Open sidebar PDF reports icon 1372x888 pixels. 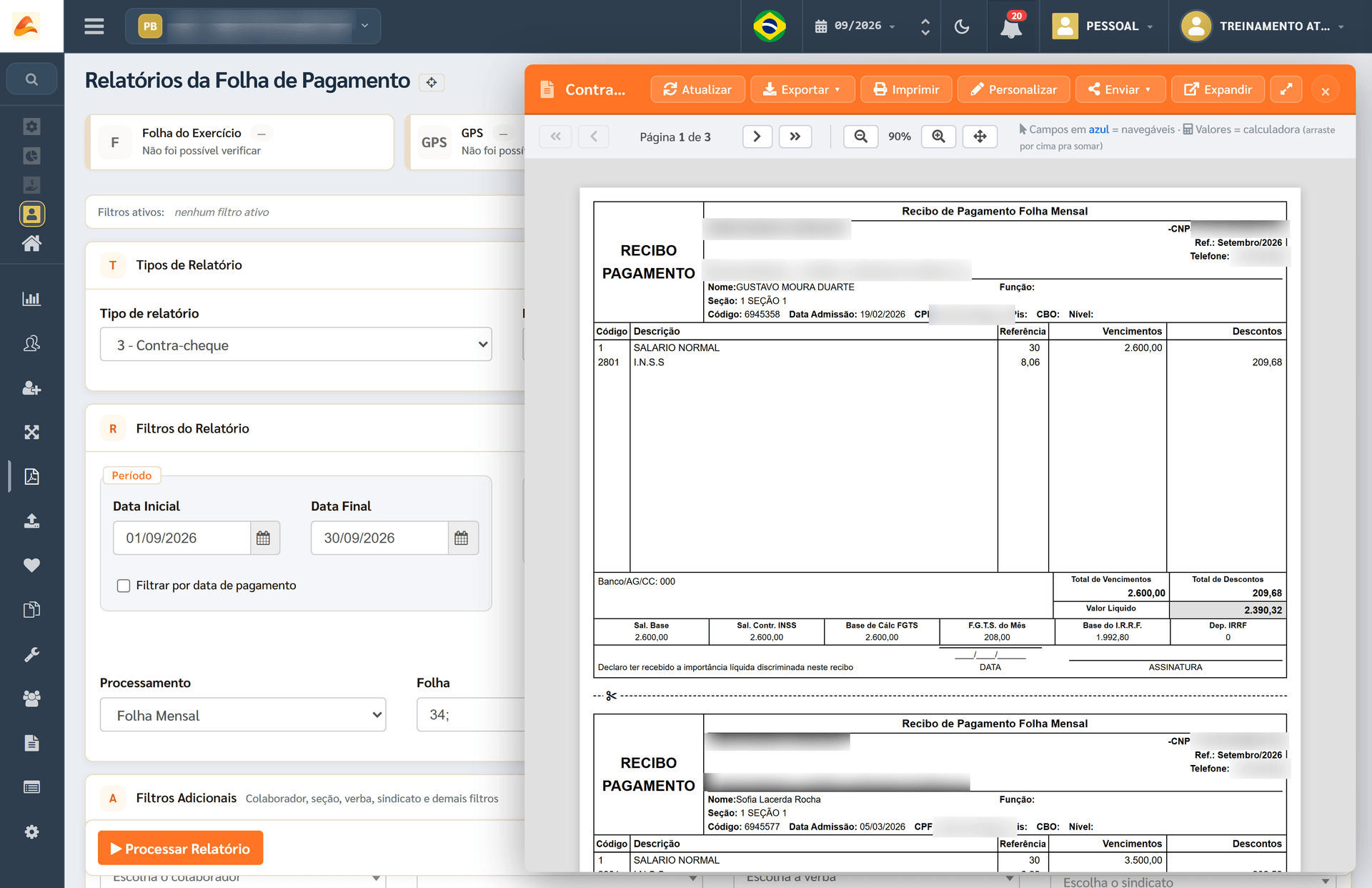[x=31, y=477]
